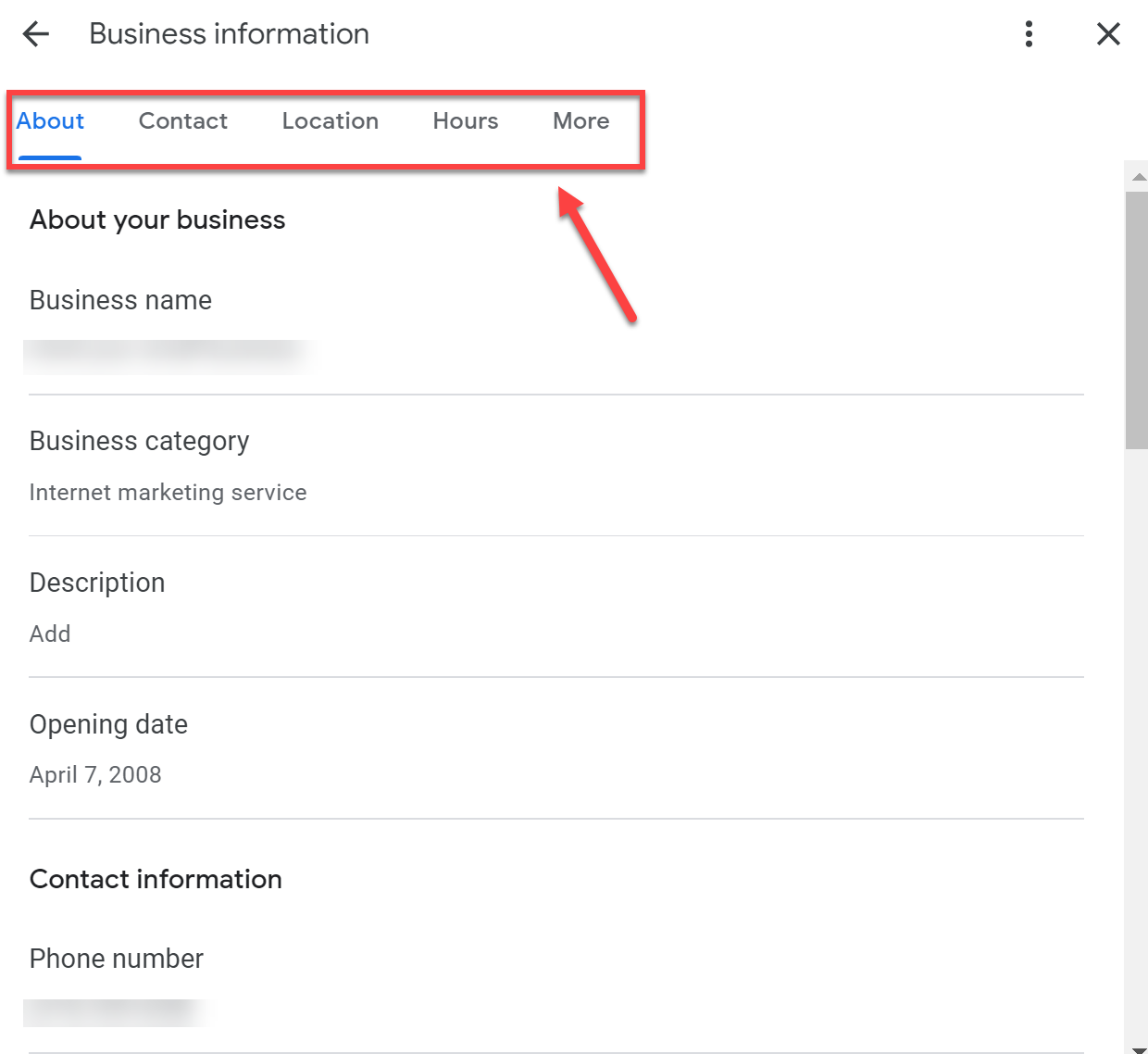Click the vertical scrollbar thumb
Screen dimensions: 1148x1054
[x=1137, y=320]
